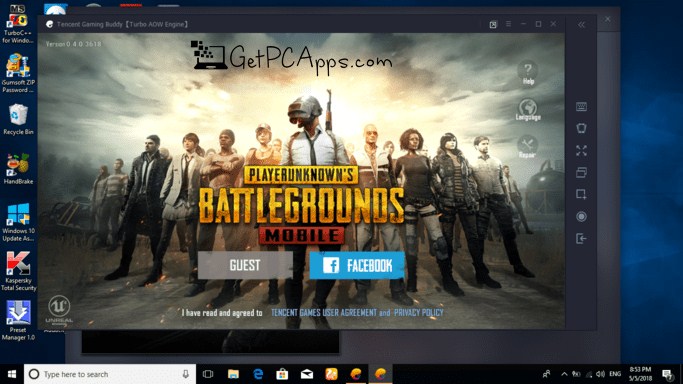The width and height of the screenshot is (683, 384).
Task: Click the ENG language indicator in tray
Action: coord(615,374)
